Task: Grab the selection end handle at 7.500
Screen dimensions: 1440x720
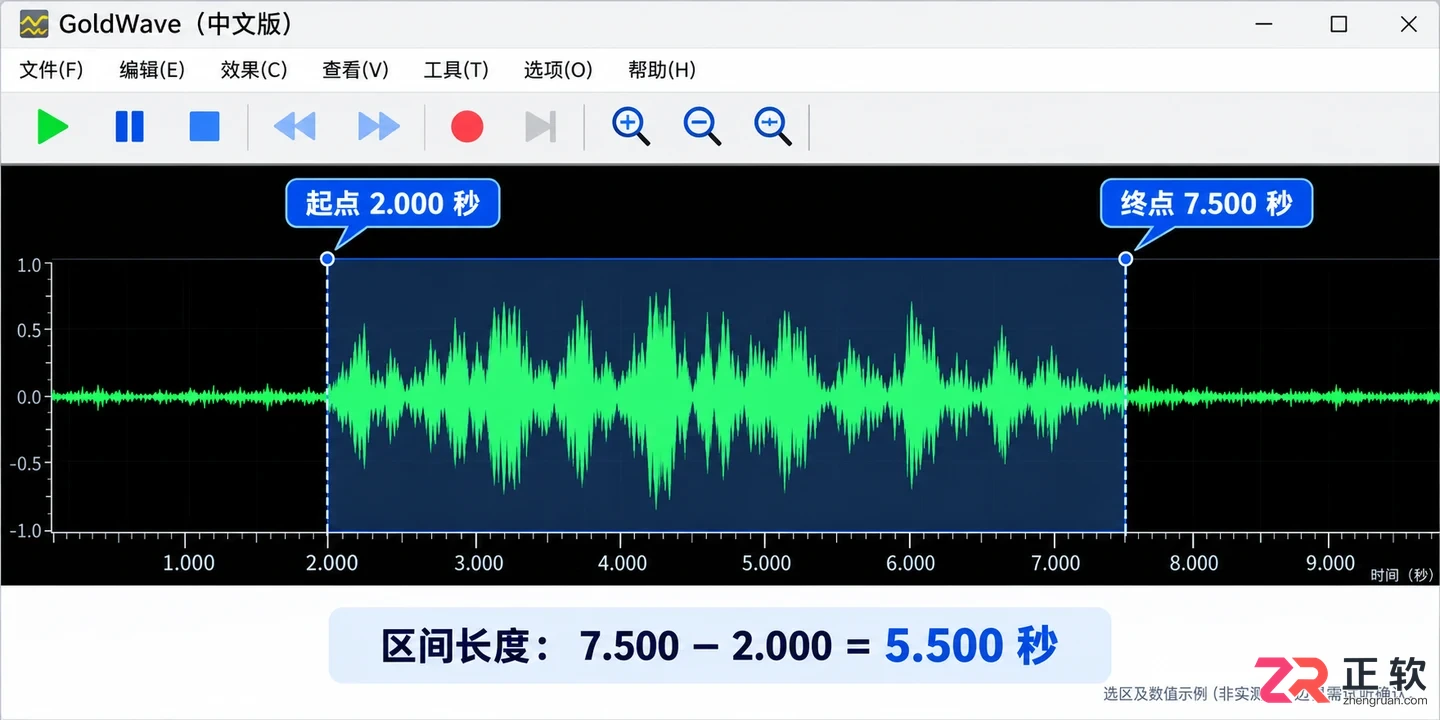Action: [1126, 259]
